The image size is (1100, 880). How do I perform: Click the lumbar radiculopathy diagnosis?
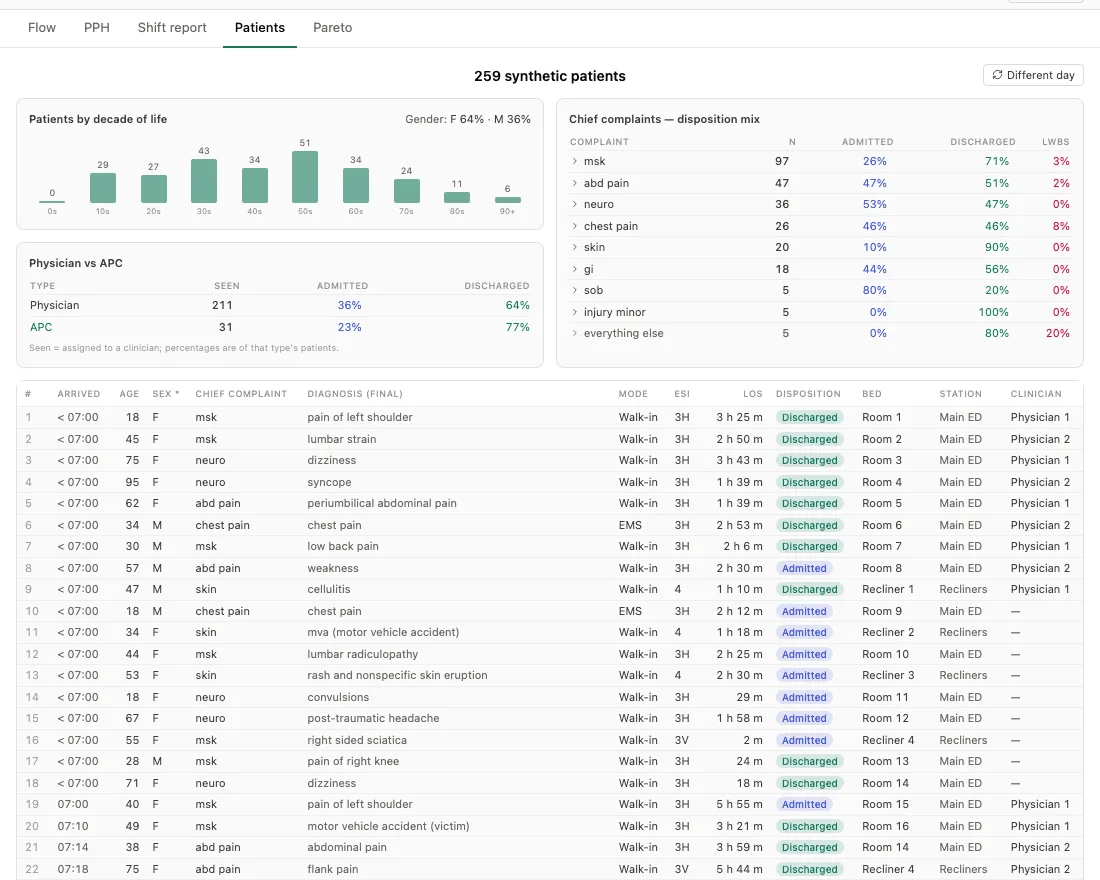(363, 654)
